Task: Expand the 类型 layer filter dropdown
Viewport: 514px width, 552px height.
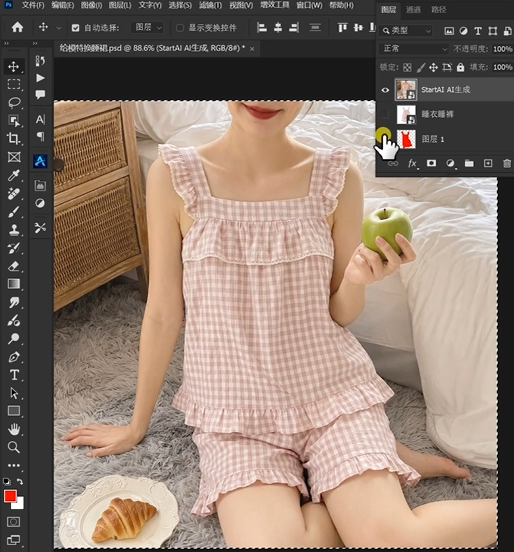Action: point(407,31)
